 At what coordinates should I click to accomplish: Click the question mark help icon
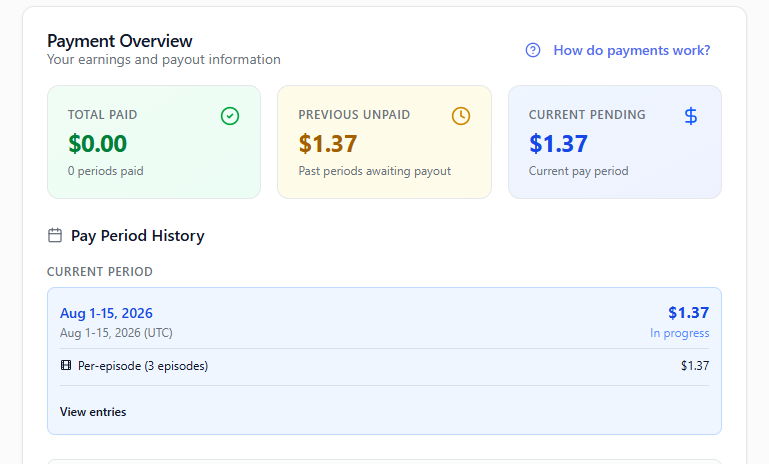[533, 50]
